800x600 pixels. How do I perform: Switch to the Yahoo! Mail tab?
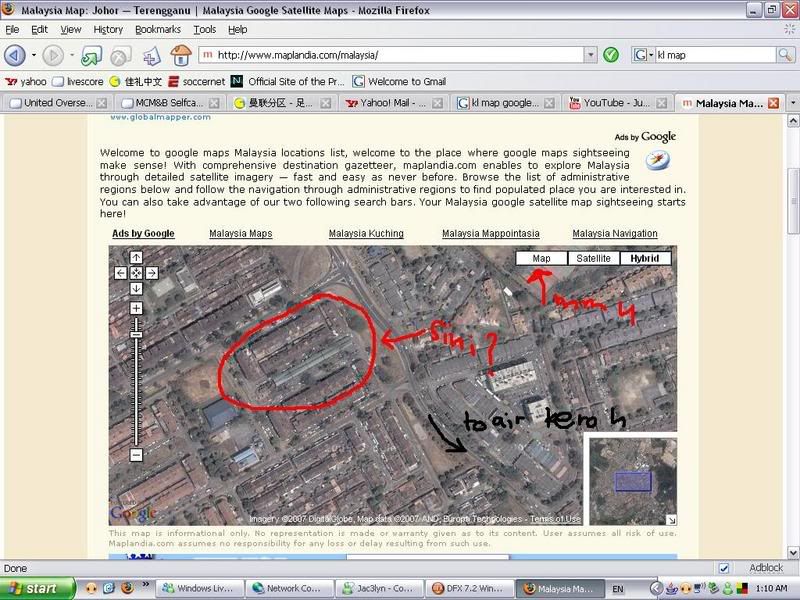(393, 103)
